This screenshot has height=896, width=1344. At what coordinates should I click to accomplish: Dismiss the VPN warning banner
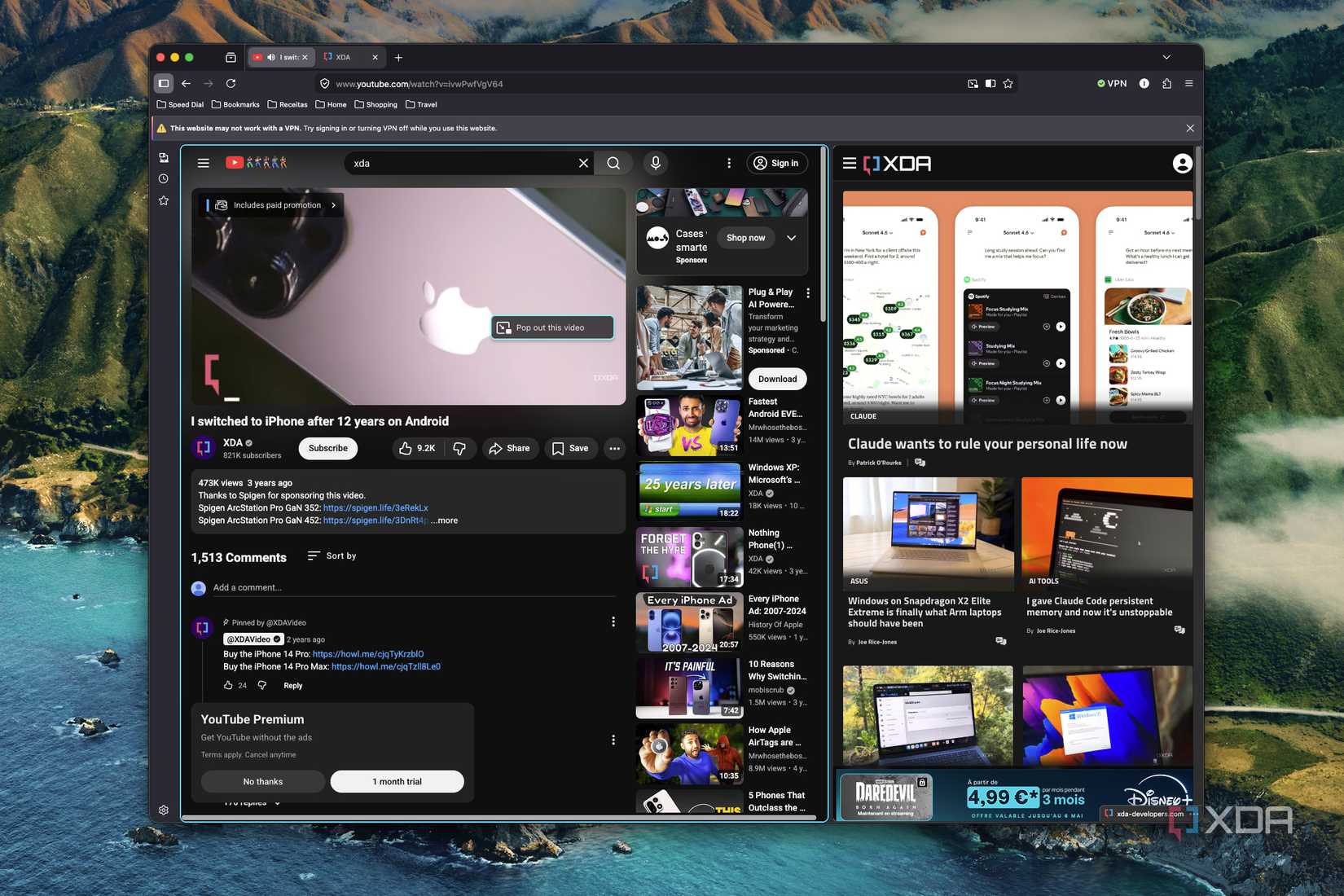[1190, 128]
